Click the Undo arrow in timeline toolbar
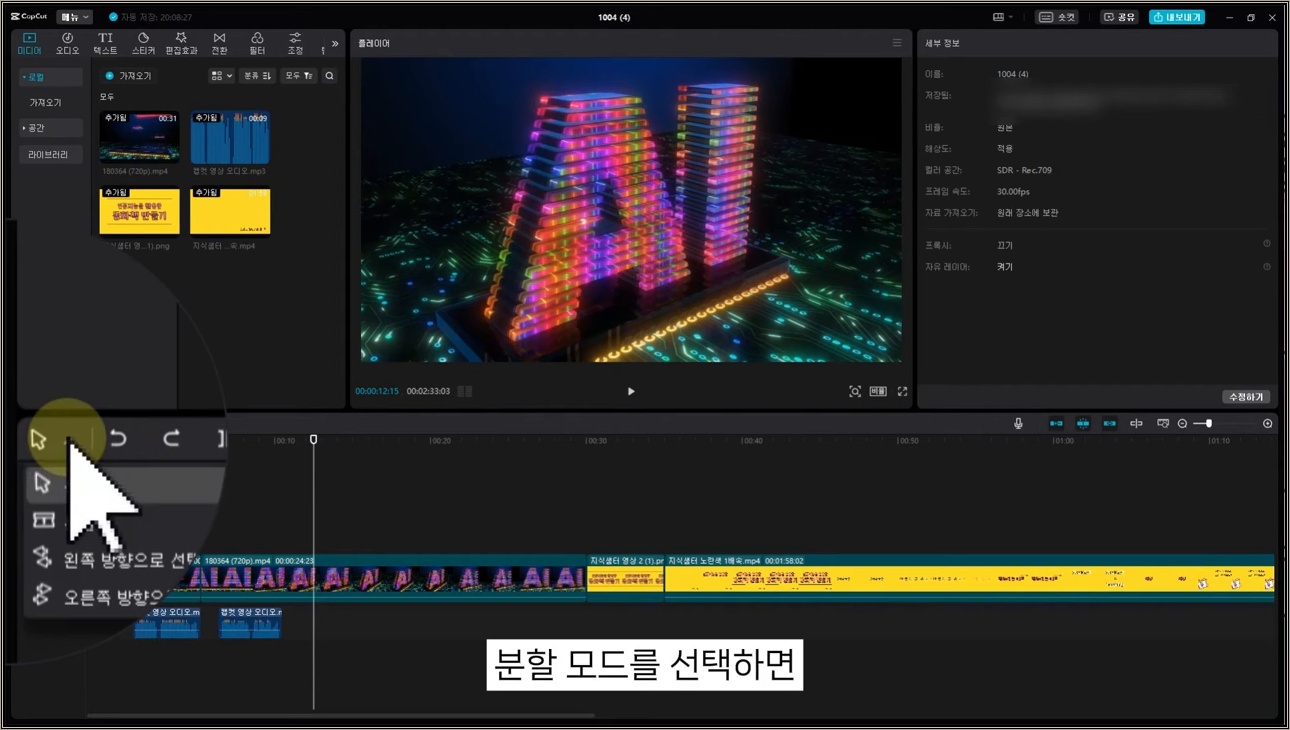 [x=118, y=438]
